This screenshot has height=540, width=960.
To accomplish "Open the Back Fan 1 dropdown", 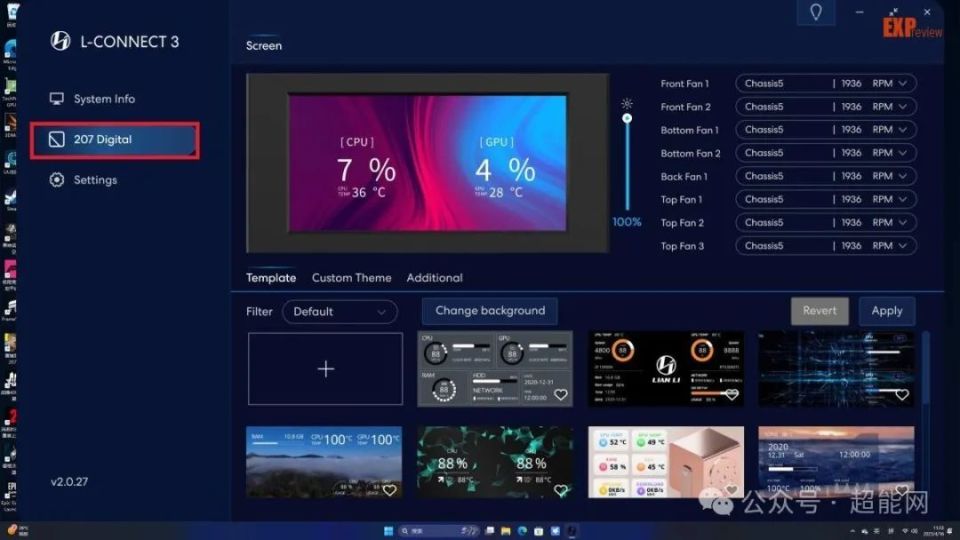I will coord(826,176).
